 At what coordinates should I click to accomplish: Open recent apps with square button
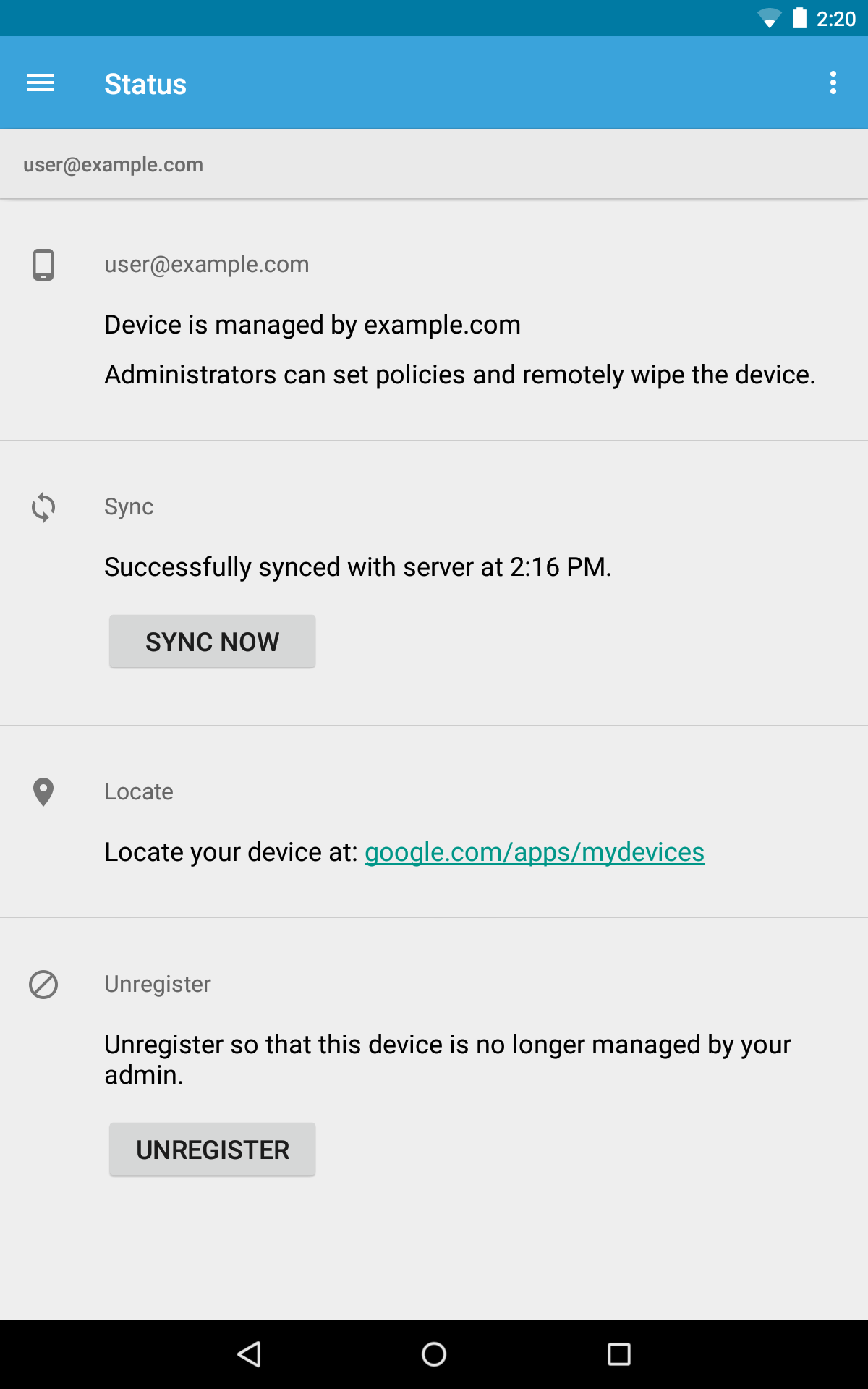click(x=618, y=1354)
